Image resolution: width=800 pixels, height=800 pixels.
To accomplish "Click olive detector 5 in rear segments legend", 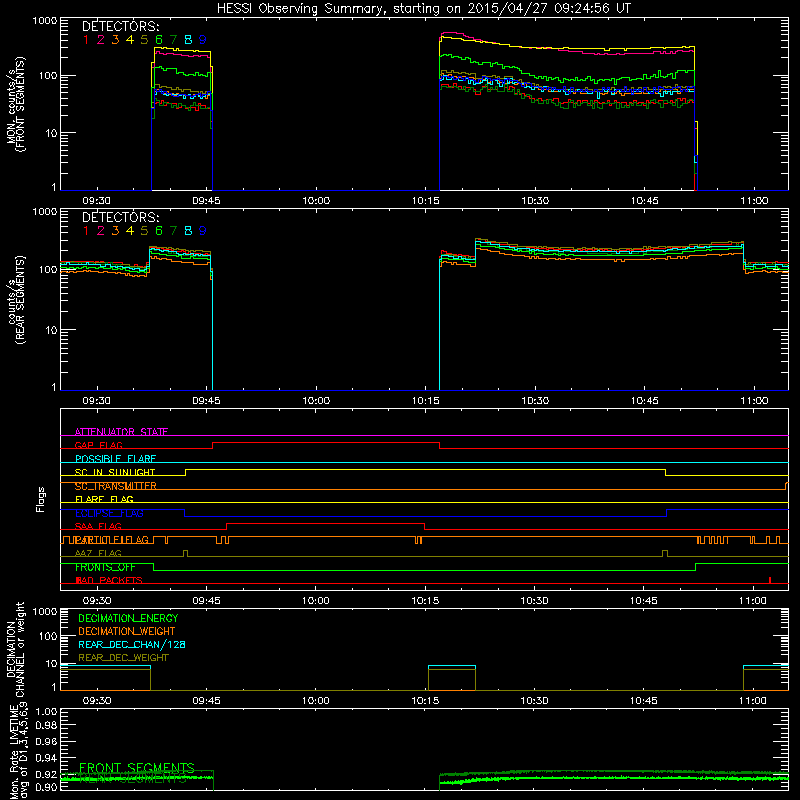I will tap(144, 231).
